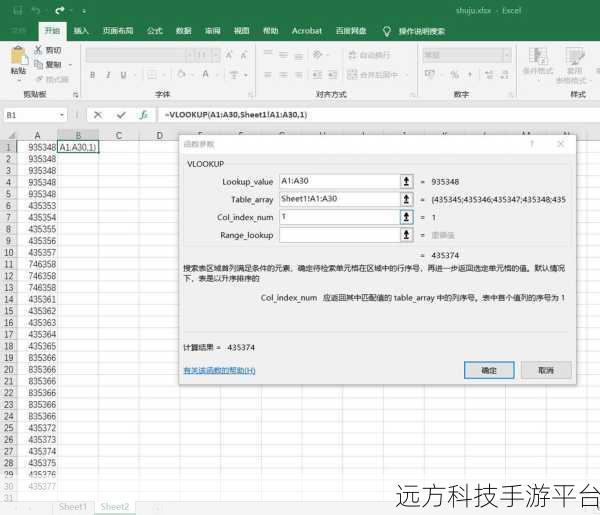Viewport: 600px width, 515px height.
Task: Click the Table_array input field
Action: point(340,199)
